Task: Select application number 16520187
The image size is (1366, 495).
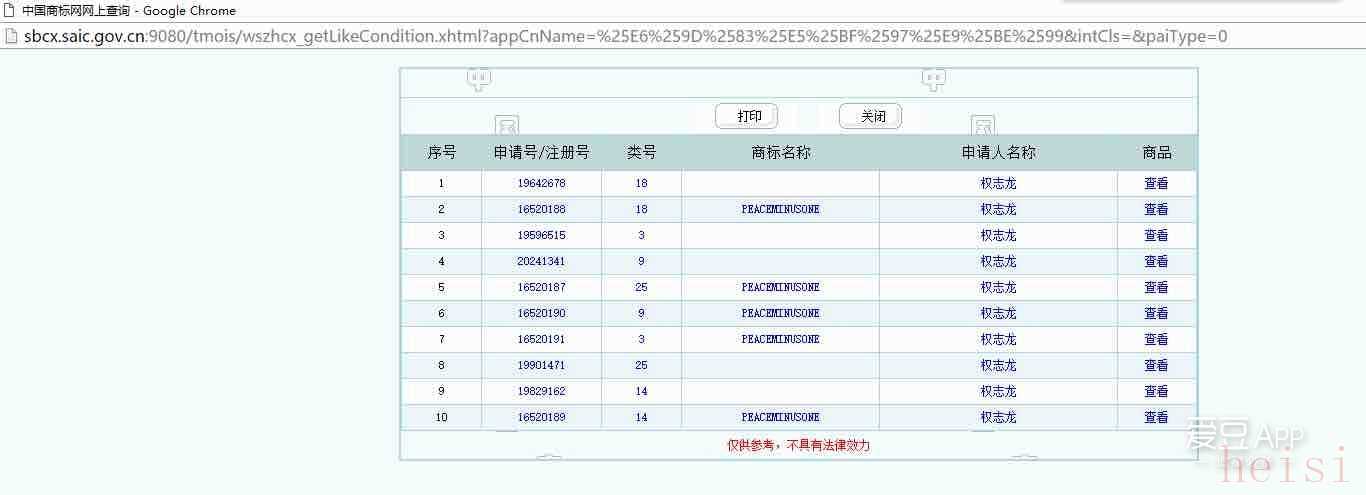Action: tap(541, 288)
